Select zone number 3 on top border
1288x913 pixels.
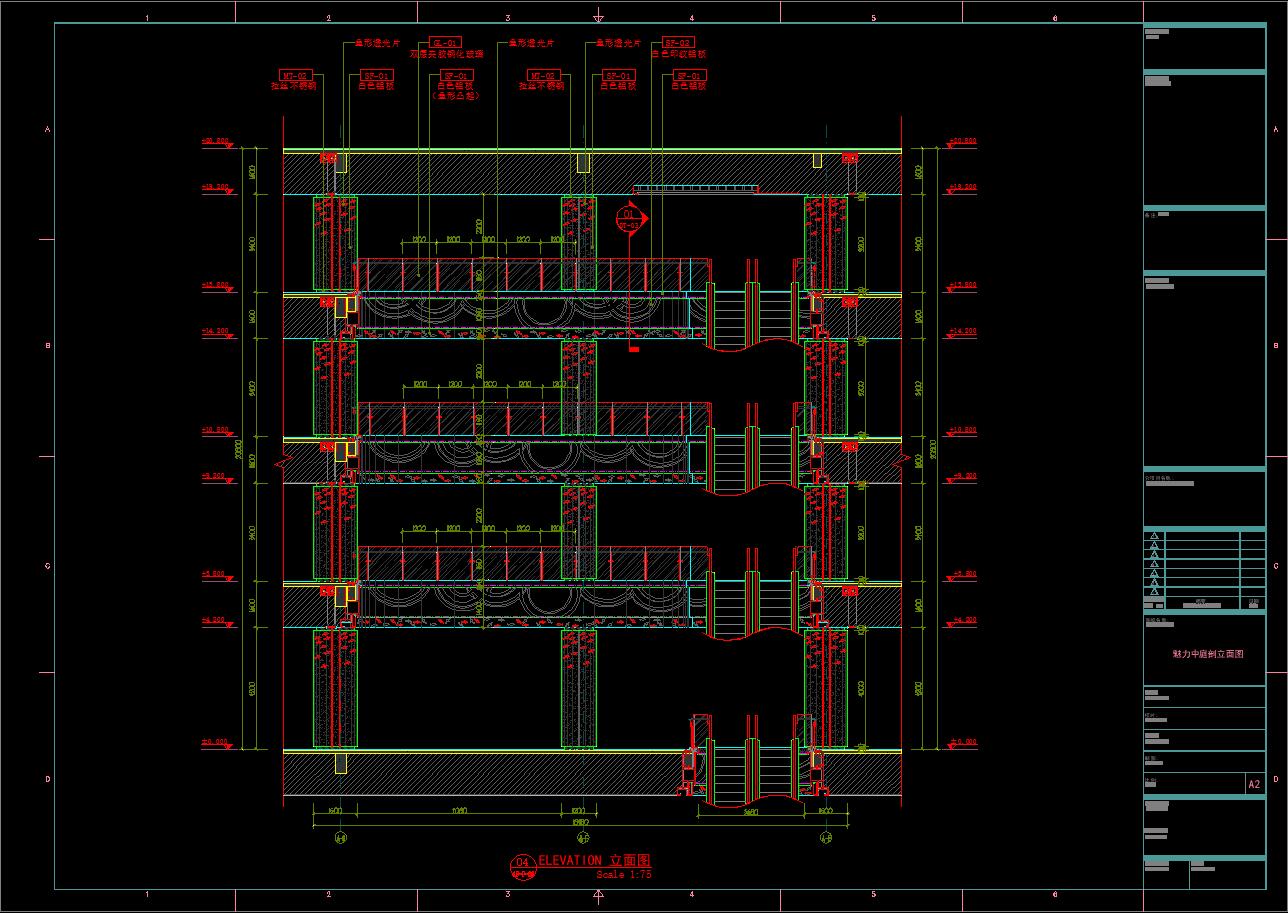[508, 18]
